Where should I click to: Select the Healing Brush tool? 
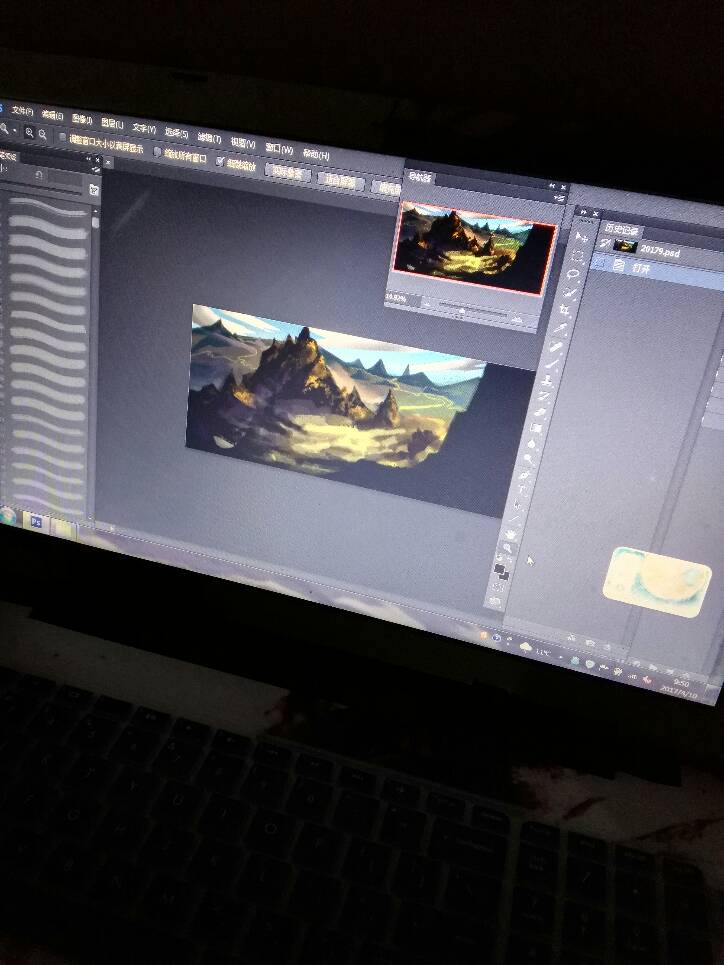(x=555, y=346)
